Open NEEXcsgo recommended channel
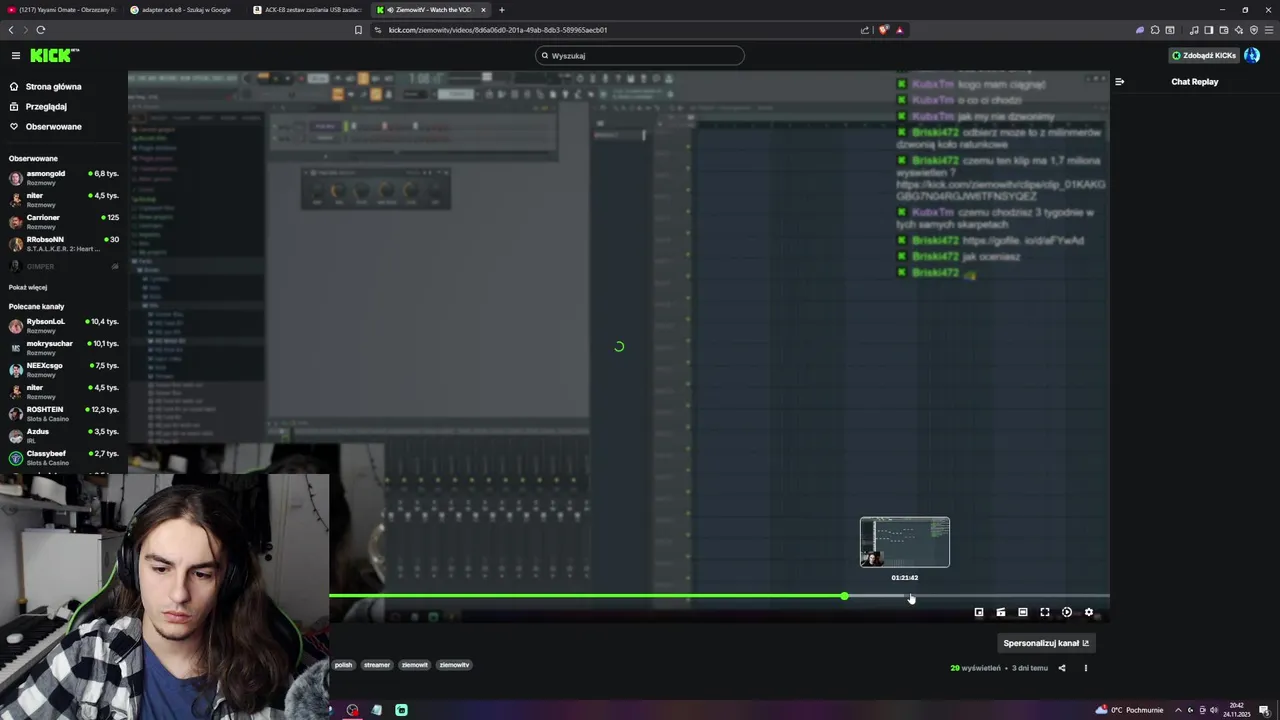 point(64,370)
